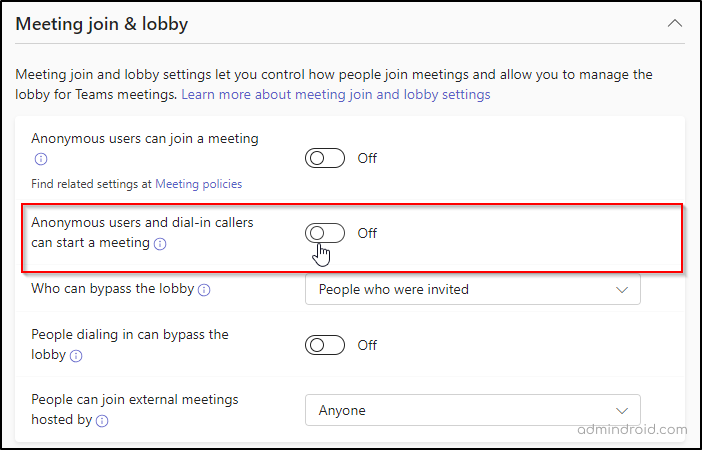Follow the 'Meeting policies' link

(198, 184)
